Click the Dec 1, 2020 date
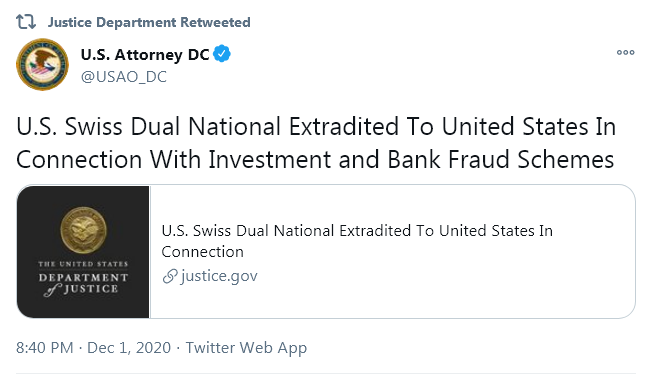652x378 pixels. 129,348
